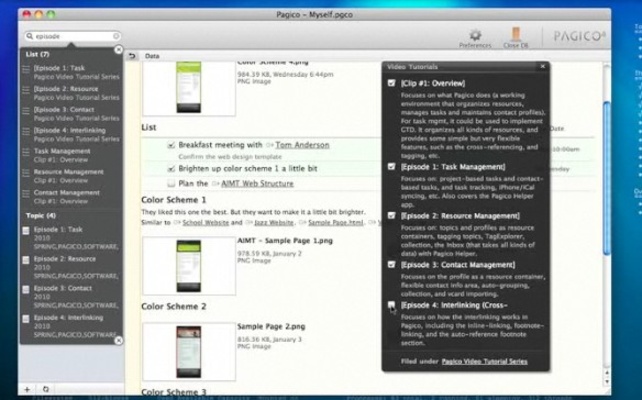This screenshot has height=400, width=642.
Task: Open the Jazz Website link
Action: (274, 222)
